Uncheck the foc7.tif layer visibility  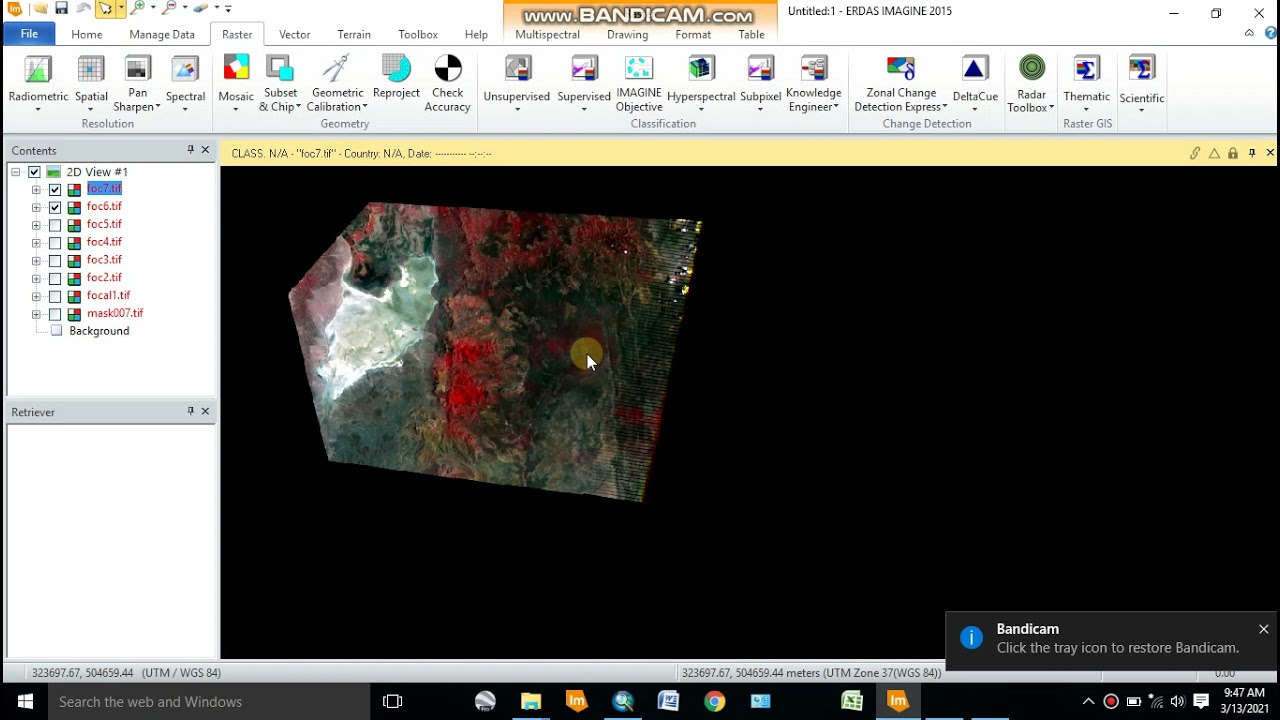click(55, 189)
